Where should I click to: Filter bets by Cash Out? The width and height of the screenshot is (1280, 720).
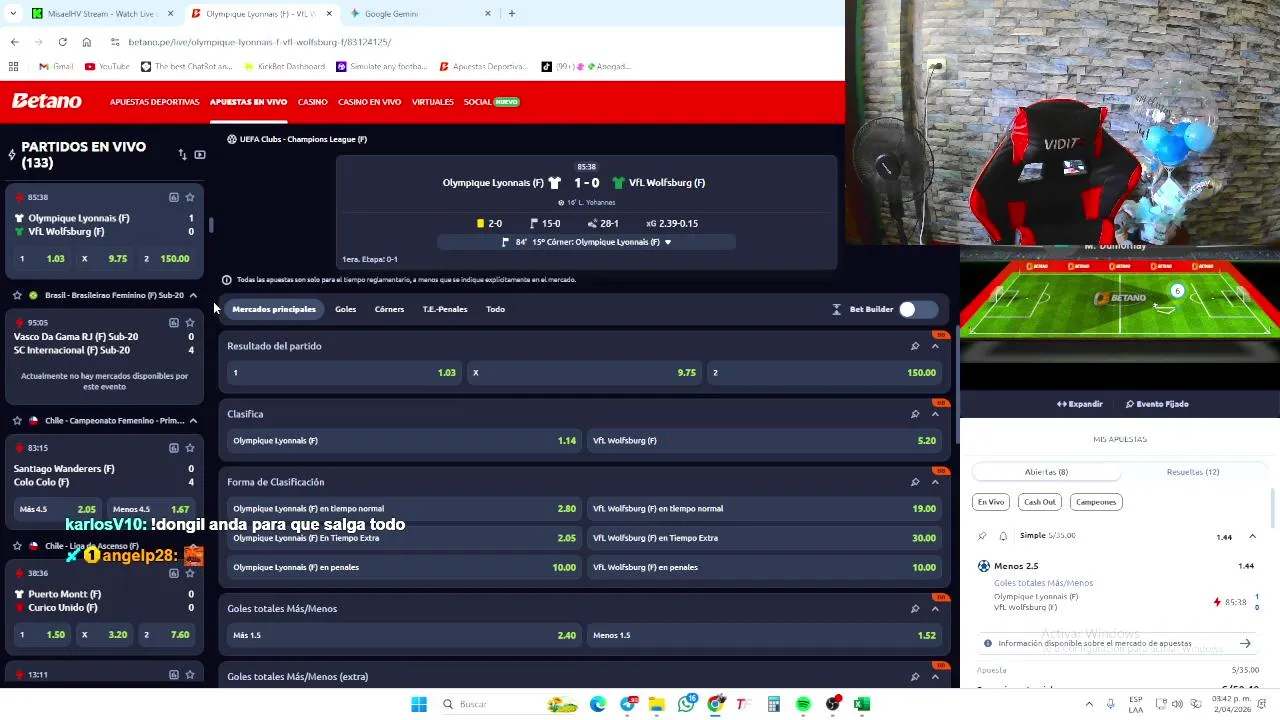click(1040, 502)
